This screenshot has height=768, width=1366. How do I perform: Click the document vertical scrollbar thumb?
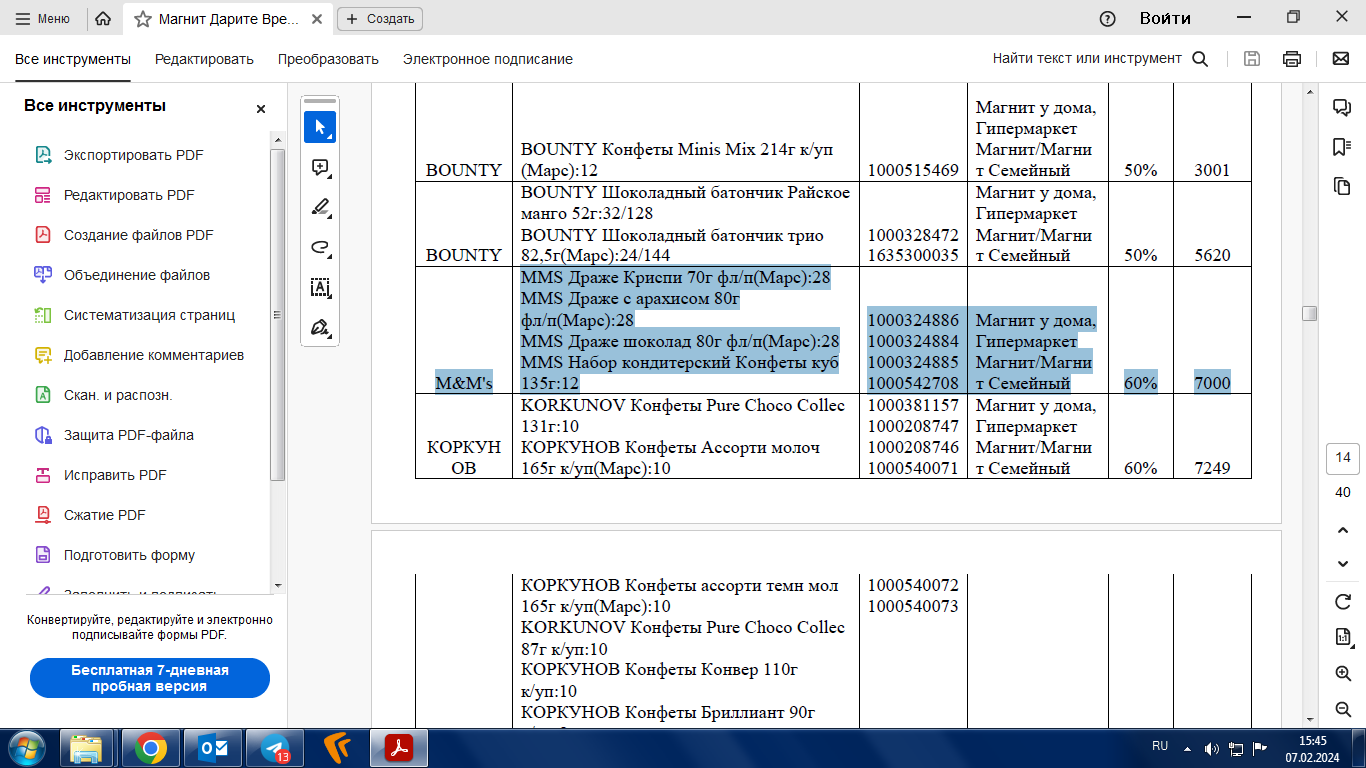coord(1309,314)
